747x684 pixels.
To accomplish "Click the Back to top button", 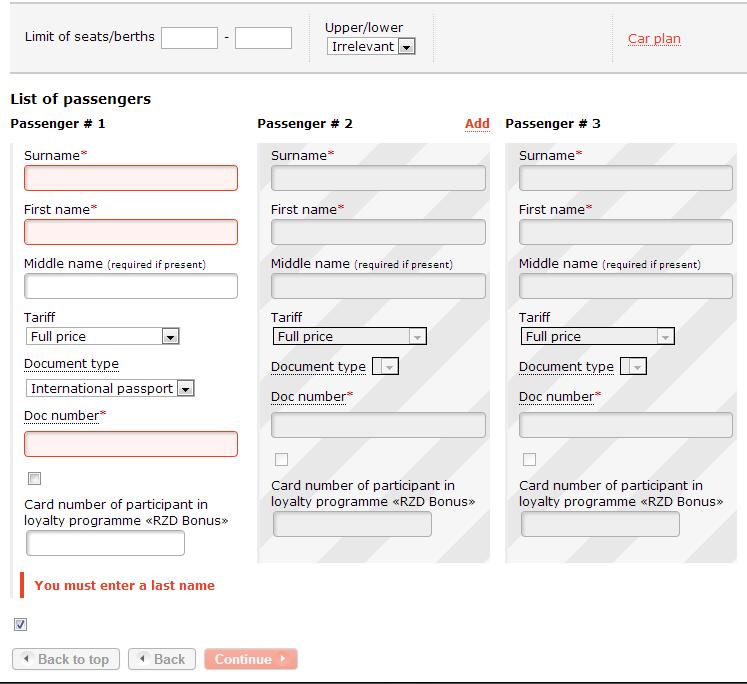I will 66,659.
